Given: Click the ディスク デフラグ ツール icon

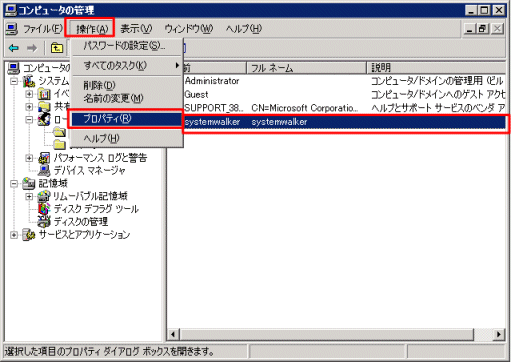Looking at the screenshot, I should [44, 209].
